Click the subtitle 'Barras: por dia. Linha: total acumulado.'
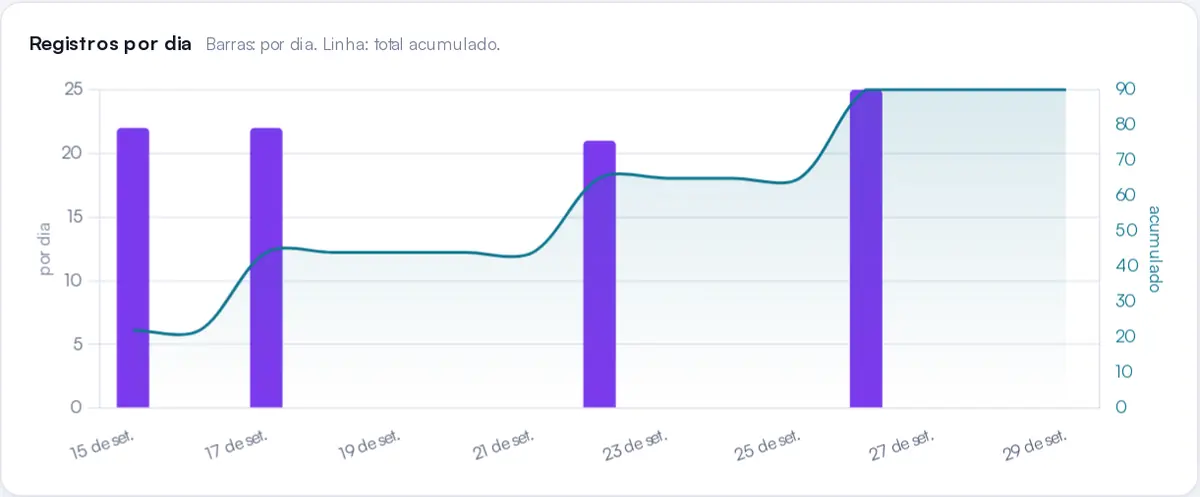Viewport: 1200px width, 497px height. [352, 45]
